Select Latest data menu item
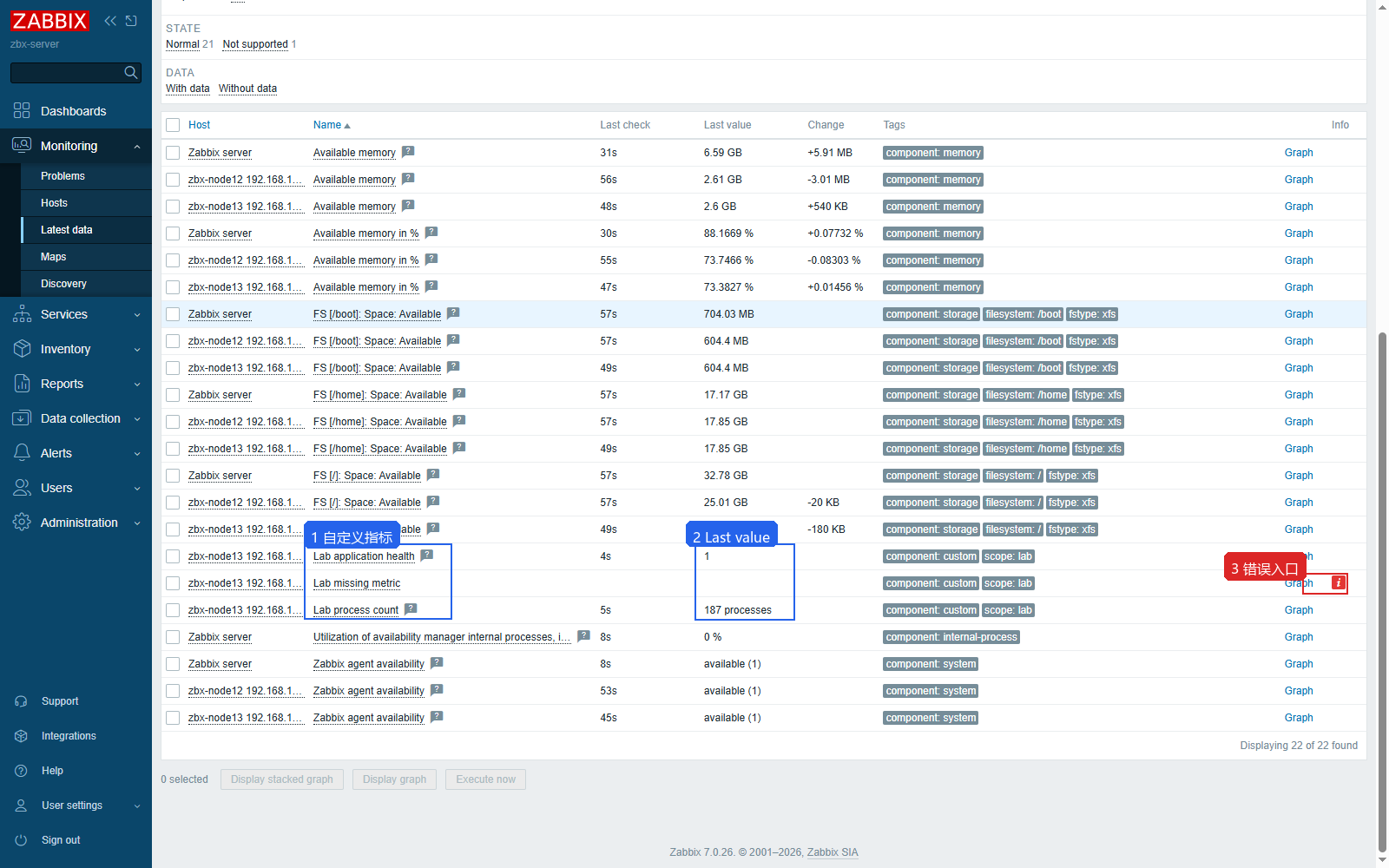 [66, 230]
